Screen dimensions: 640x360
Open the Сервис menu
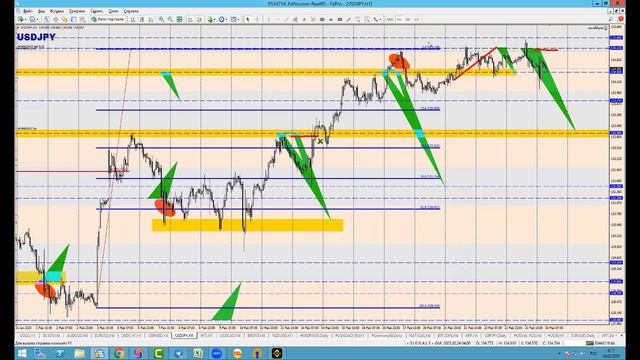tap(96, 11)
